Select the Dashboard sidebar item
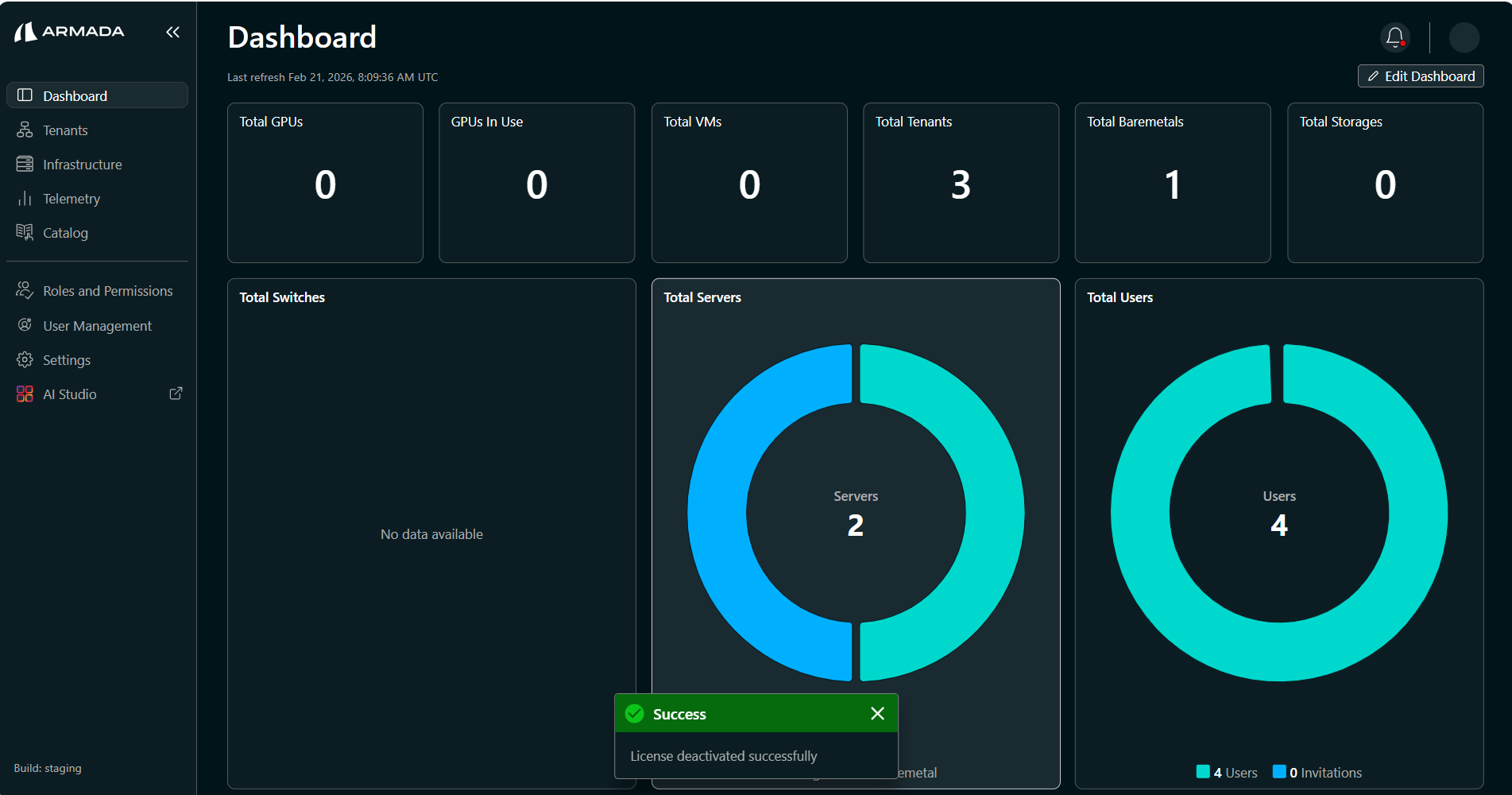Image resolution: width=1512 pixels, height=795 pixels. tap(97, 95)
